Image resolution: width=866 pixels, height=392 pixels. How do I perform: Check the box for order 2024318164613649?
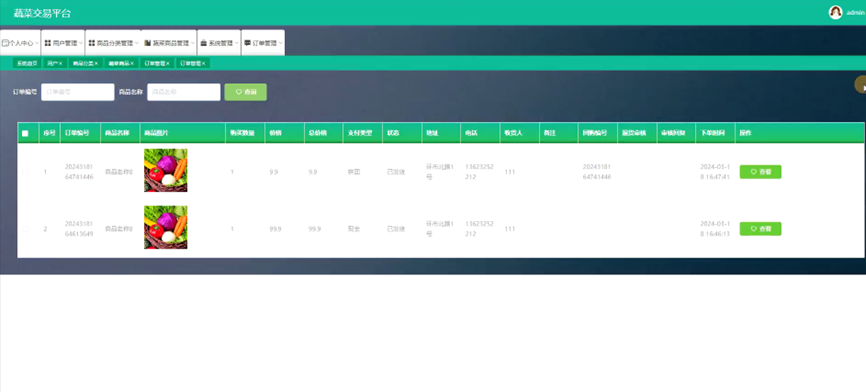click(25, 229)
